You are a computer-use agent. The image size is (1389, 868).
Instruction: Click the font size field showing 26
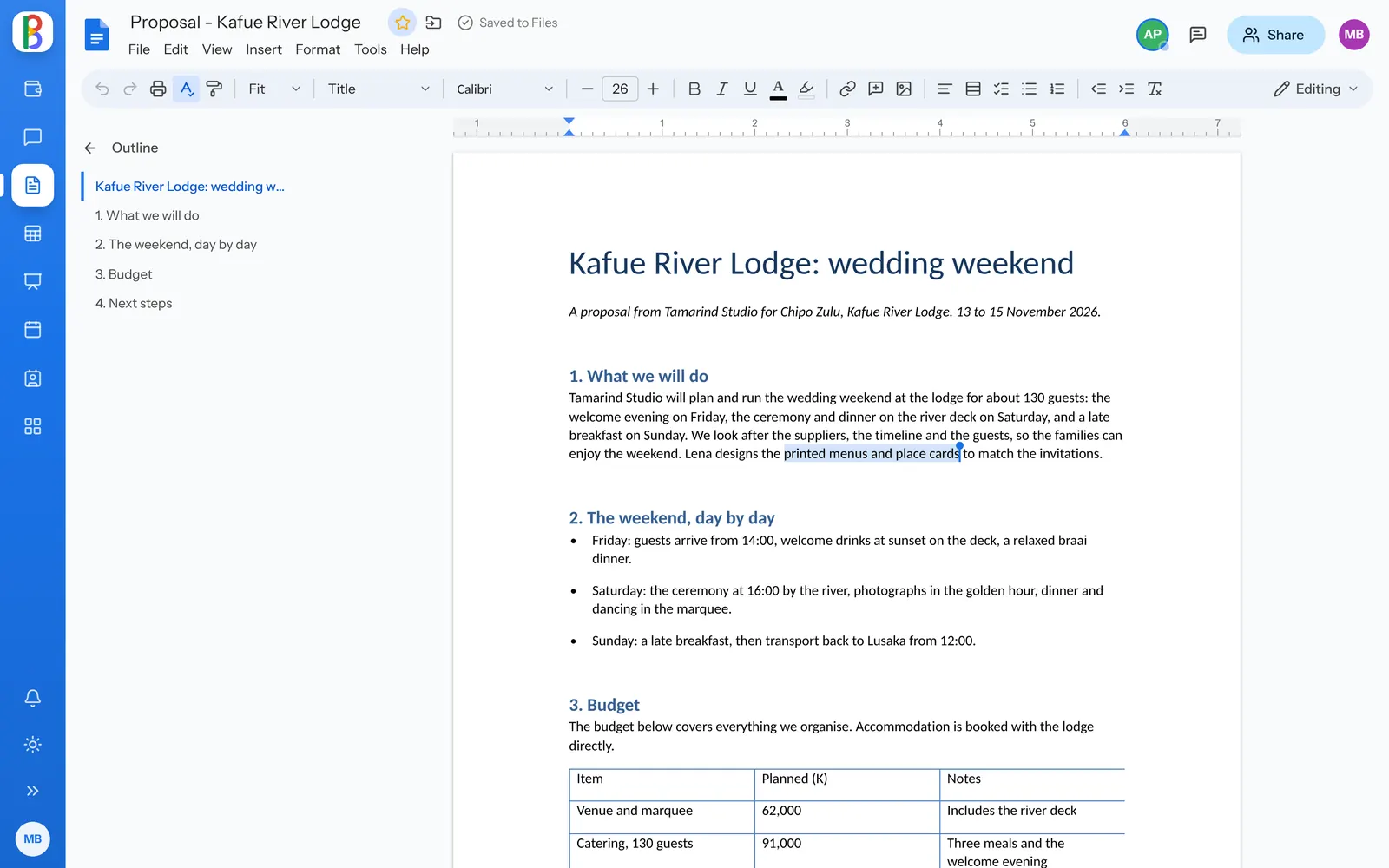coord(620,89)
